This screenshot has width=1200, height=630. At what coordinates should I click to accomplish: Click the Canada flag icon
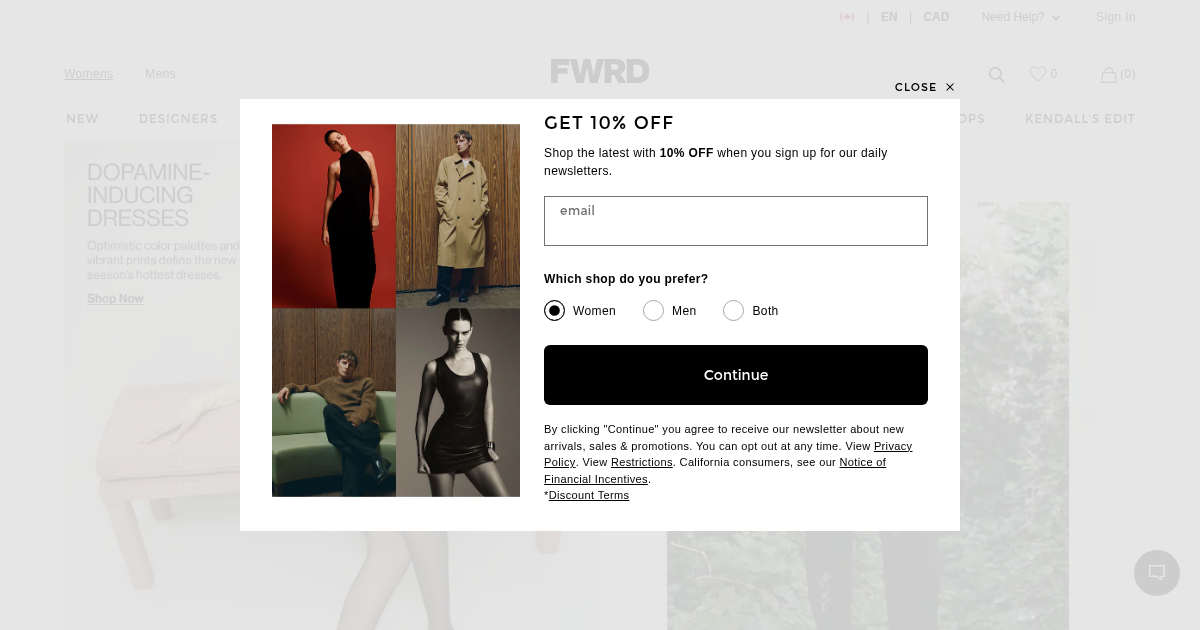(847, 17)
